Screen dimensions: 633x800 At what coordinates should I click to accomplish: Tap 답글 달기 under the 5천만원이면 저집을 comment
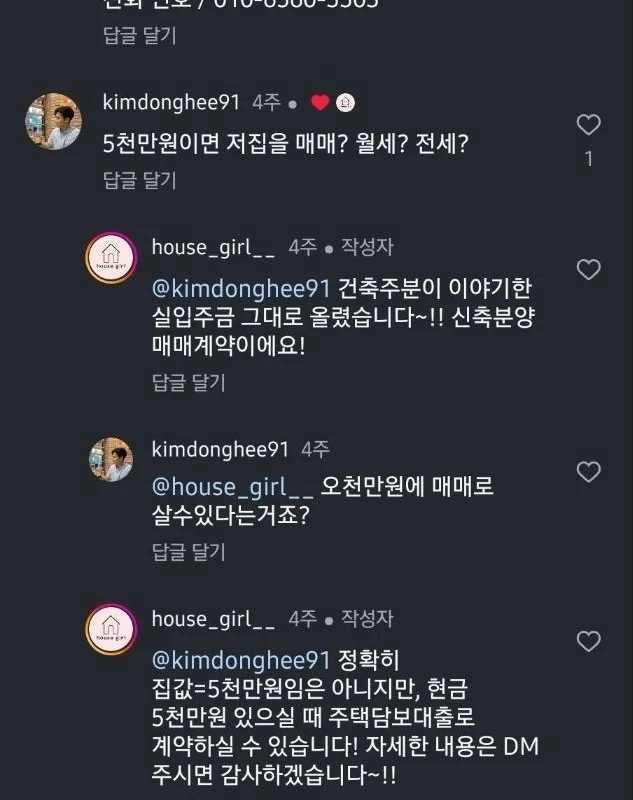(139, 180)
